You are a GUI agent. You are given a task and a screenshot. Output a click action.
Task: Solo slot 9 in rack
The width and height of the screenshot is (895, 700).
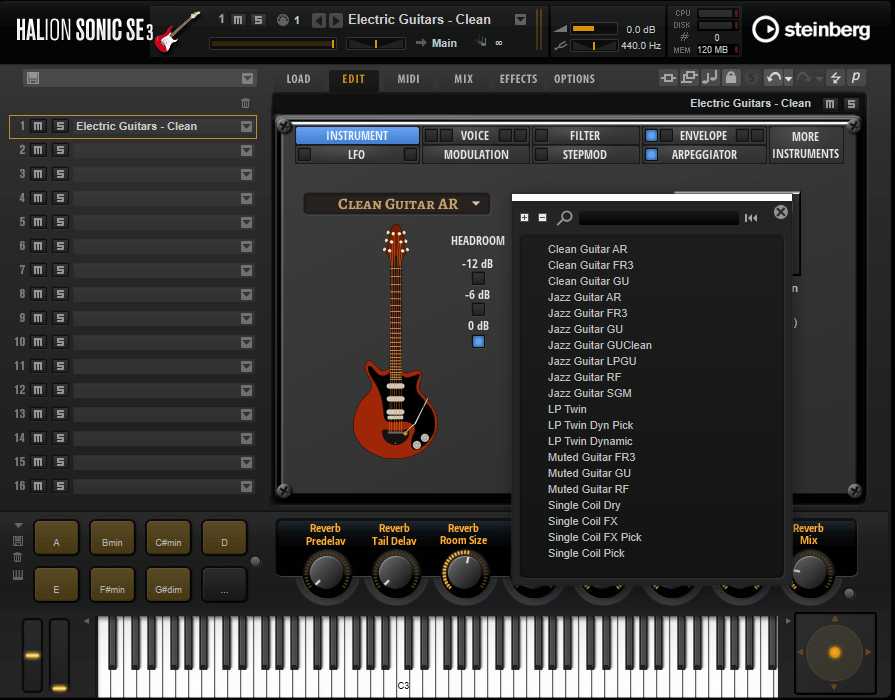tap(60, 318)
